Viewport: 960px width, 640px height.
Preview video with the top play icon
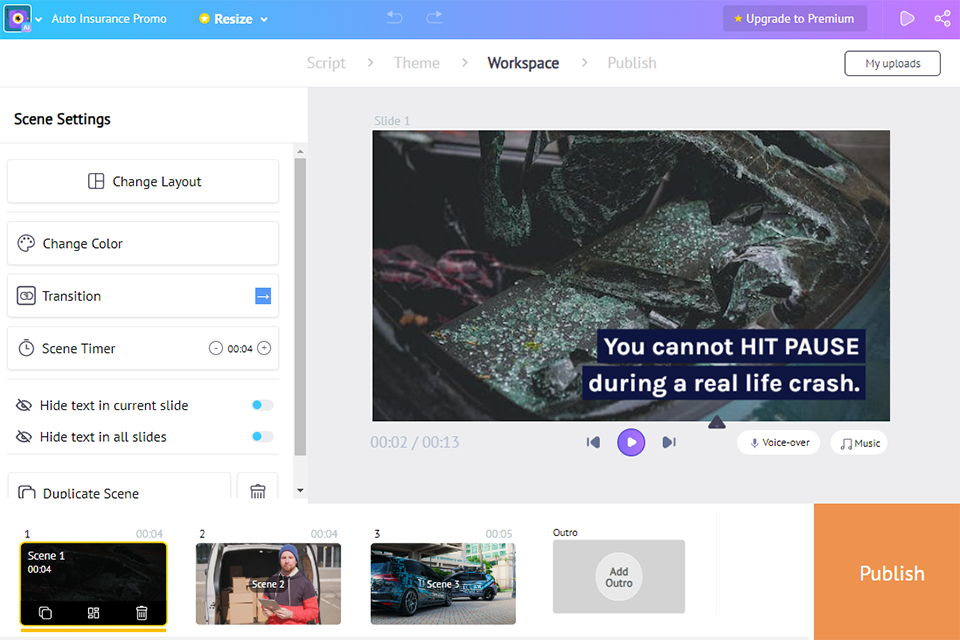pos(907,18)
